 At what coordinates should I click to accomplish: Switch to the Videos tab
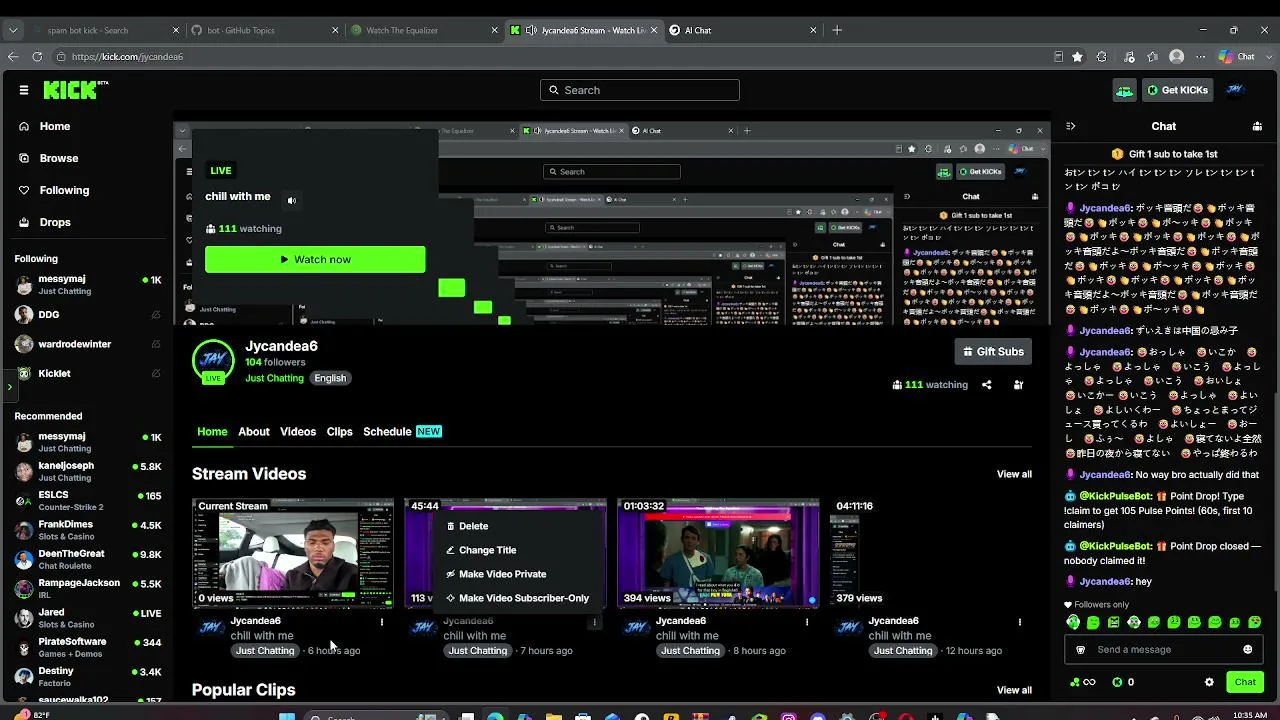tap(298, 432)
